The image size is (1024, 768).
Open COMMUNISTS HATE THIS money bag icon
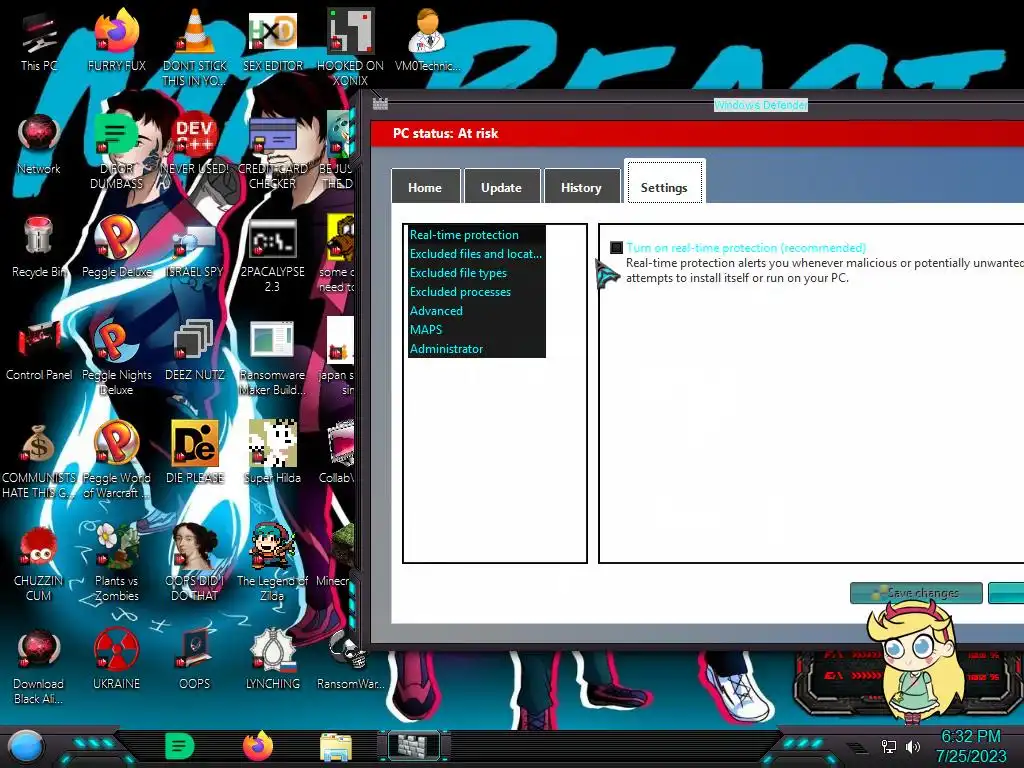39,460
